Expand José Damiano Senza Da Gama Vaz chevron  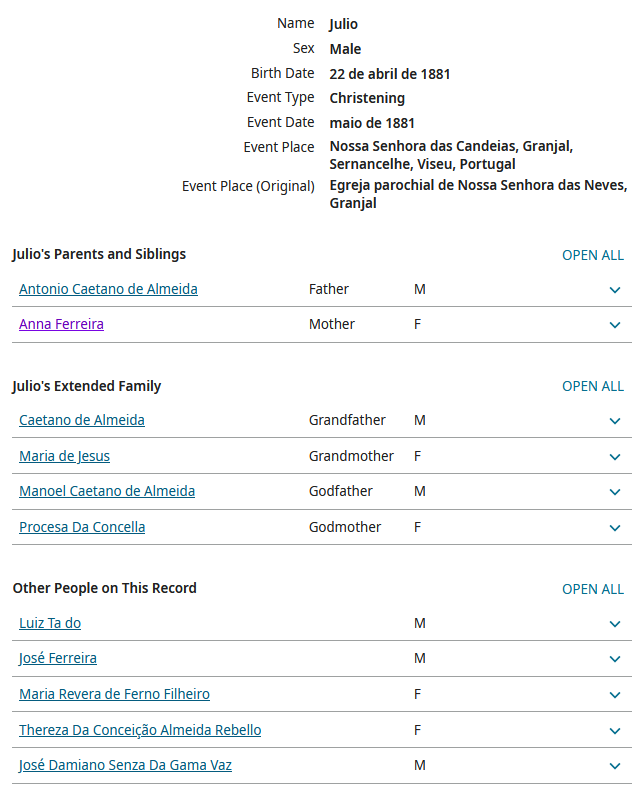pyautogui.click(x=615, y=766)
